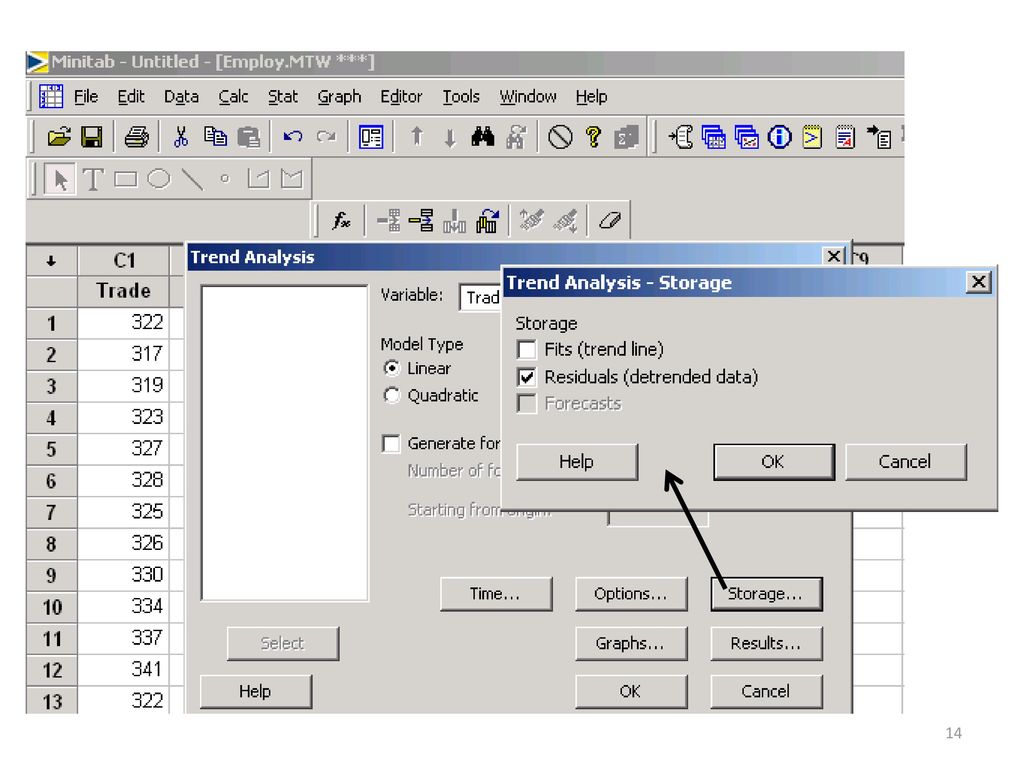Click the yellow question mark Help icon
The height and width of the screenshot is (768, 1024).
point(593,137)
